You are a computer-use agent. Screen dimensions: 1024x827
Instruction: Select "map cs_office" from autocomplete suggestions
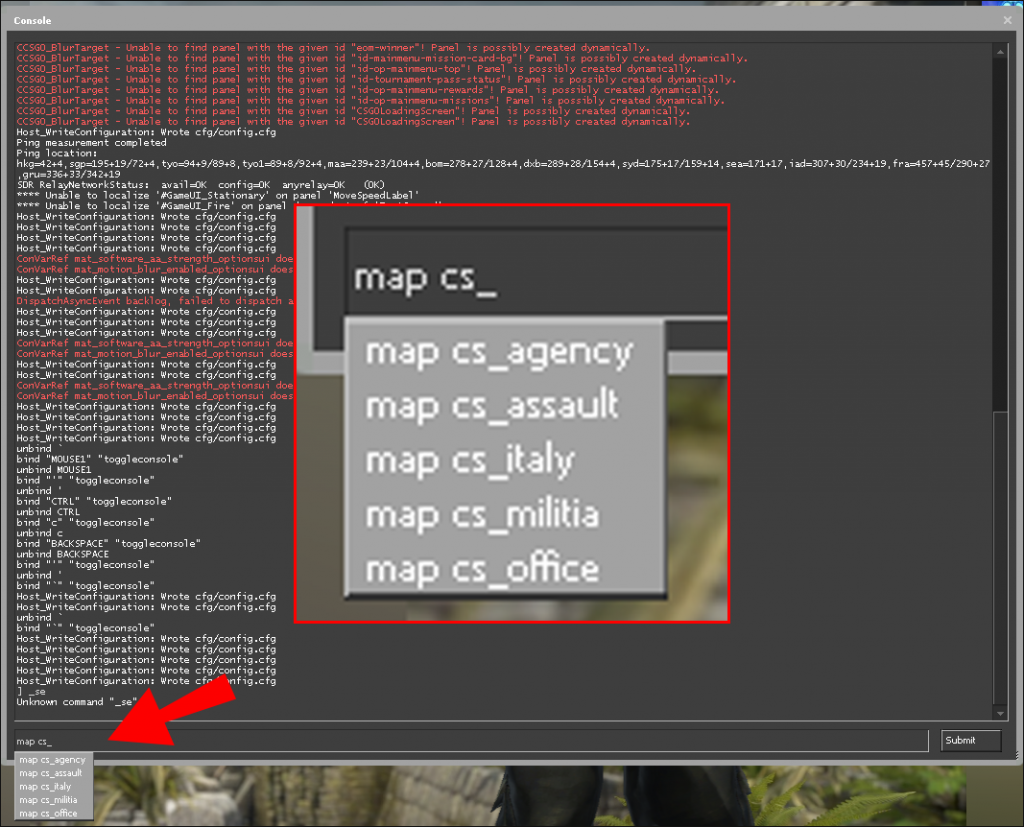tap(47, 814)
